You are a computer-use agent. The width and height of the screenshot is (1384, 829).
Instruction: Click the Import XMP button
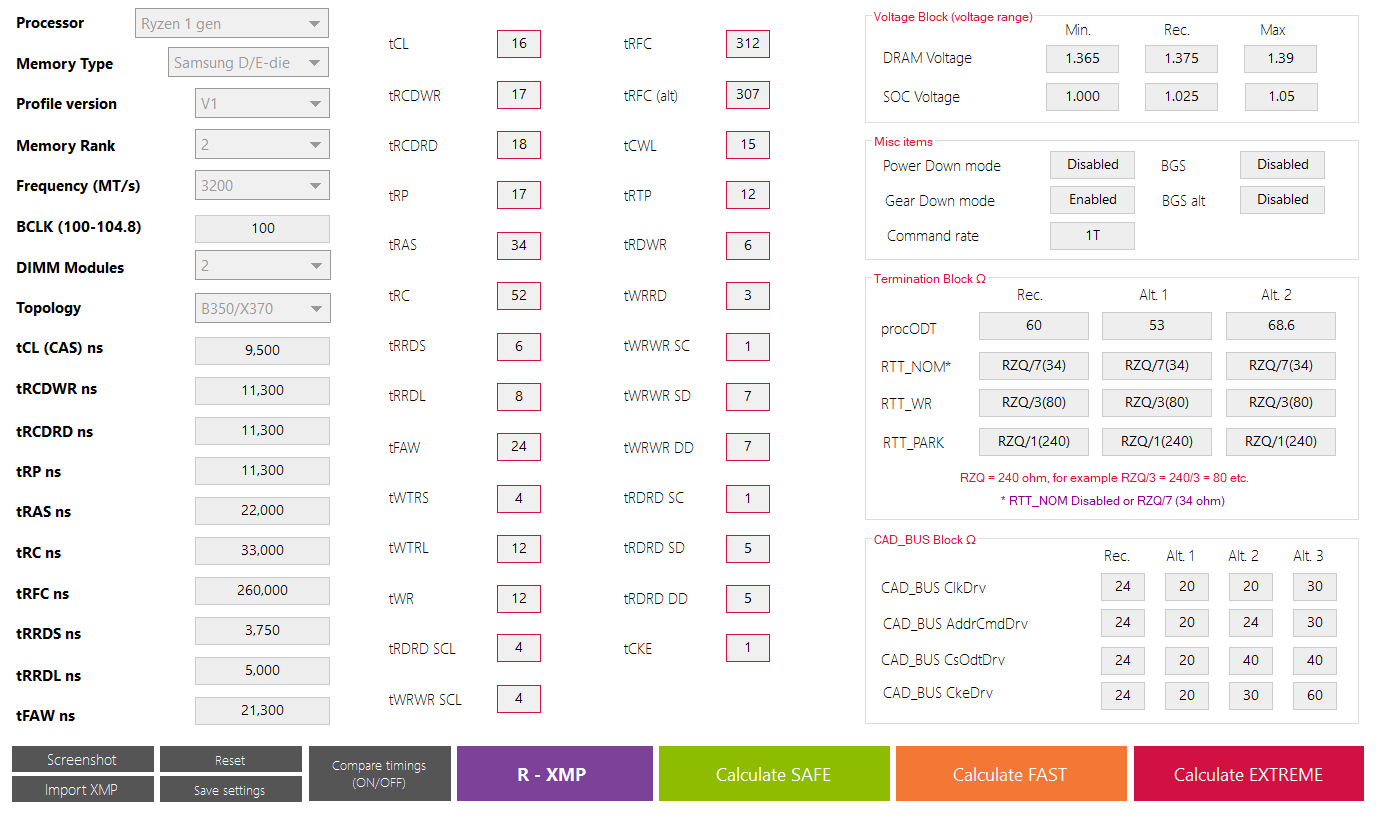click(x=82, y=789)
